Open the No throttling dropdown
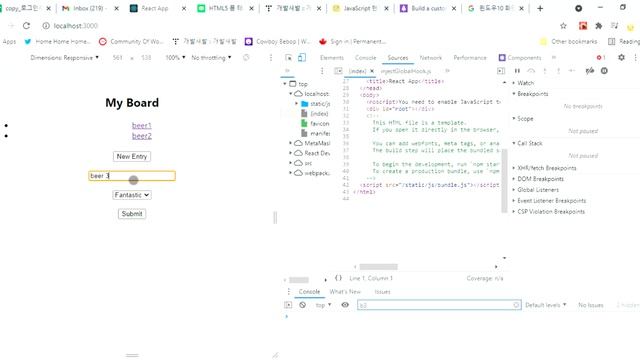 [211, 58]
